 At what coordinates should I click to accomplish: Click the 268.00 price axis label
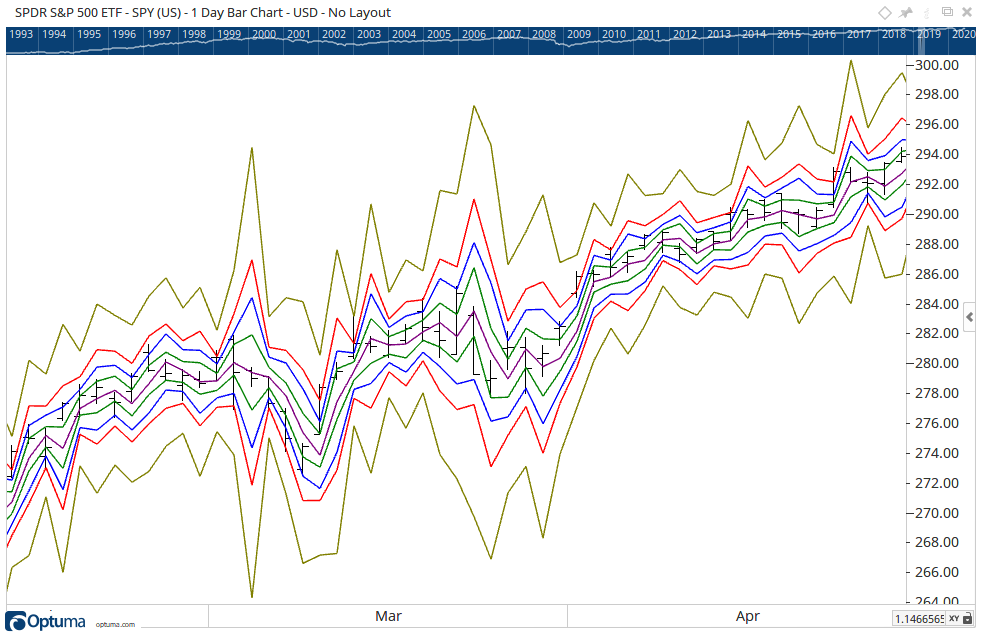(937, 542)
